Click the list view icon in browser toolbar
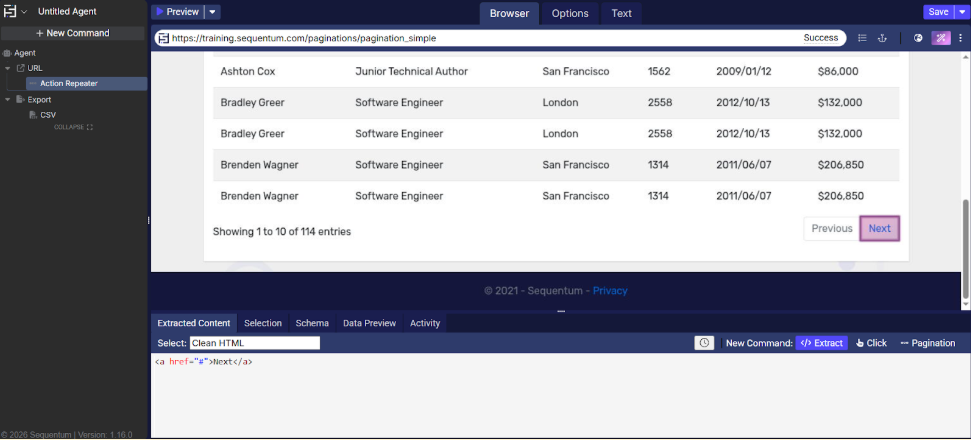The width and height of the screenshot is (971, 440). click(x=862, y=38)
